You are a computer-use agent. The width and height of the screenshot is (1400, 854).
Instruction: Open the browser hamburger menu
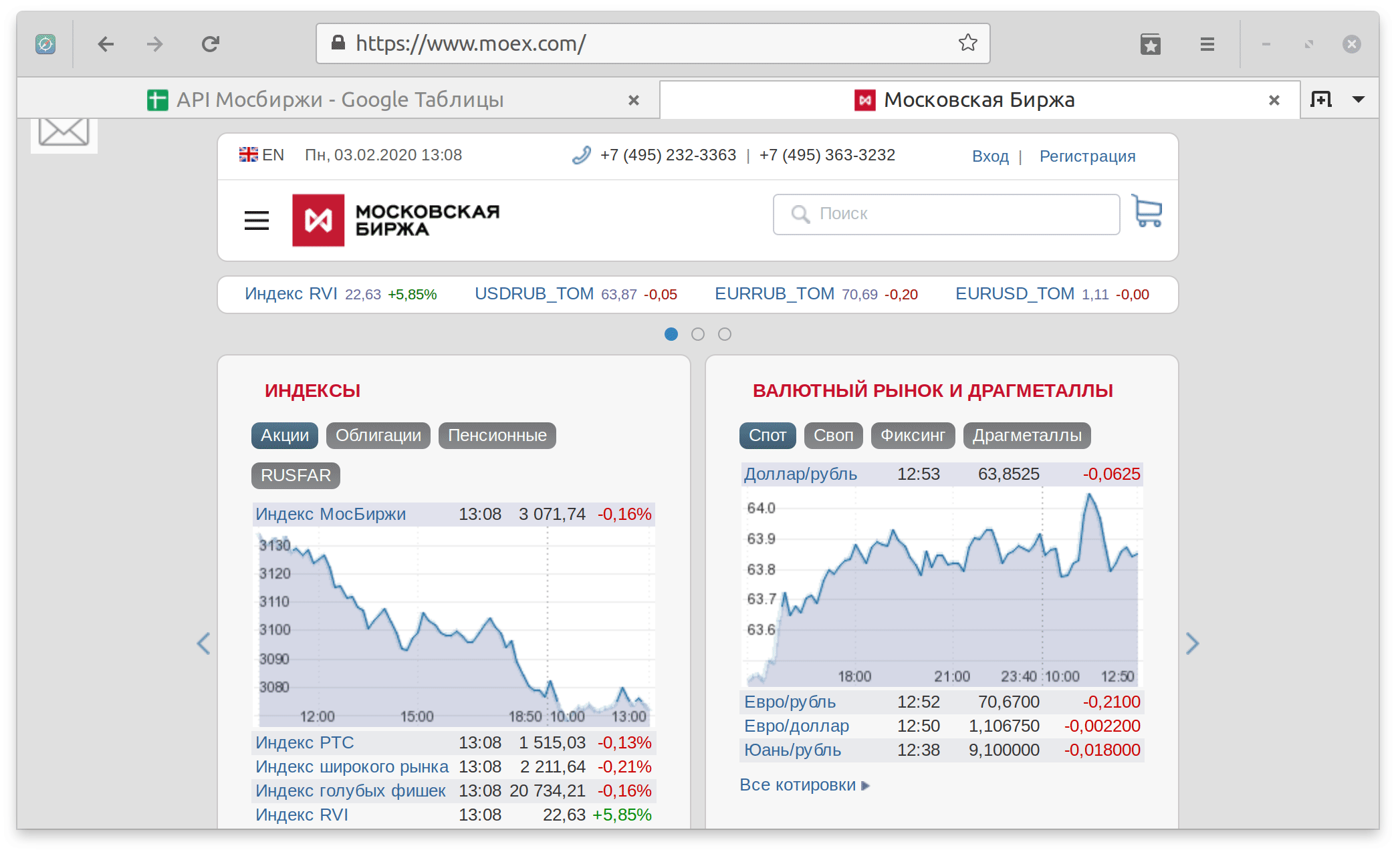click(1207, 44)
